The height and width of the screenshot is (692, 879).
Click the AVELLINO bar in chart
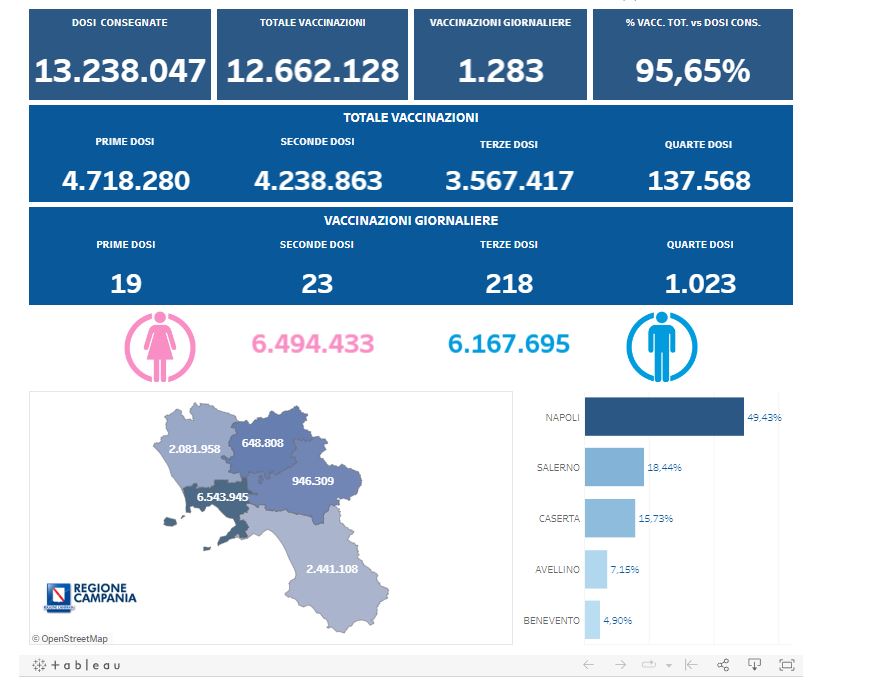tap(596, 569)
